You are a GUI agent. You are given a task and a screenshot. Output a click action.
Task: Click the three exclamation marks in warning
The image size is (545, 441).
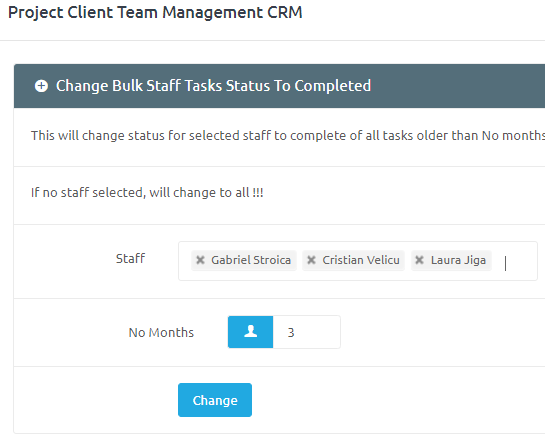[258, 192]
